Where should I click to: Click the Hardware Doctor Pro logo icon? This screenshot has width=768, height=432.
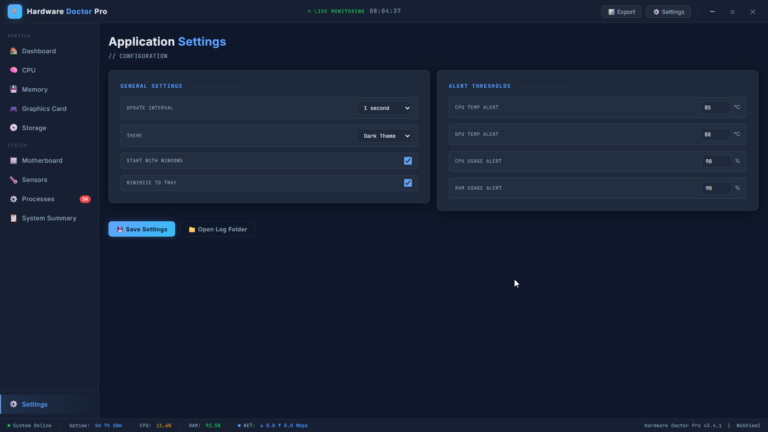(x=15, y=11)
